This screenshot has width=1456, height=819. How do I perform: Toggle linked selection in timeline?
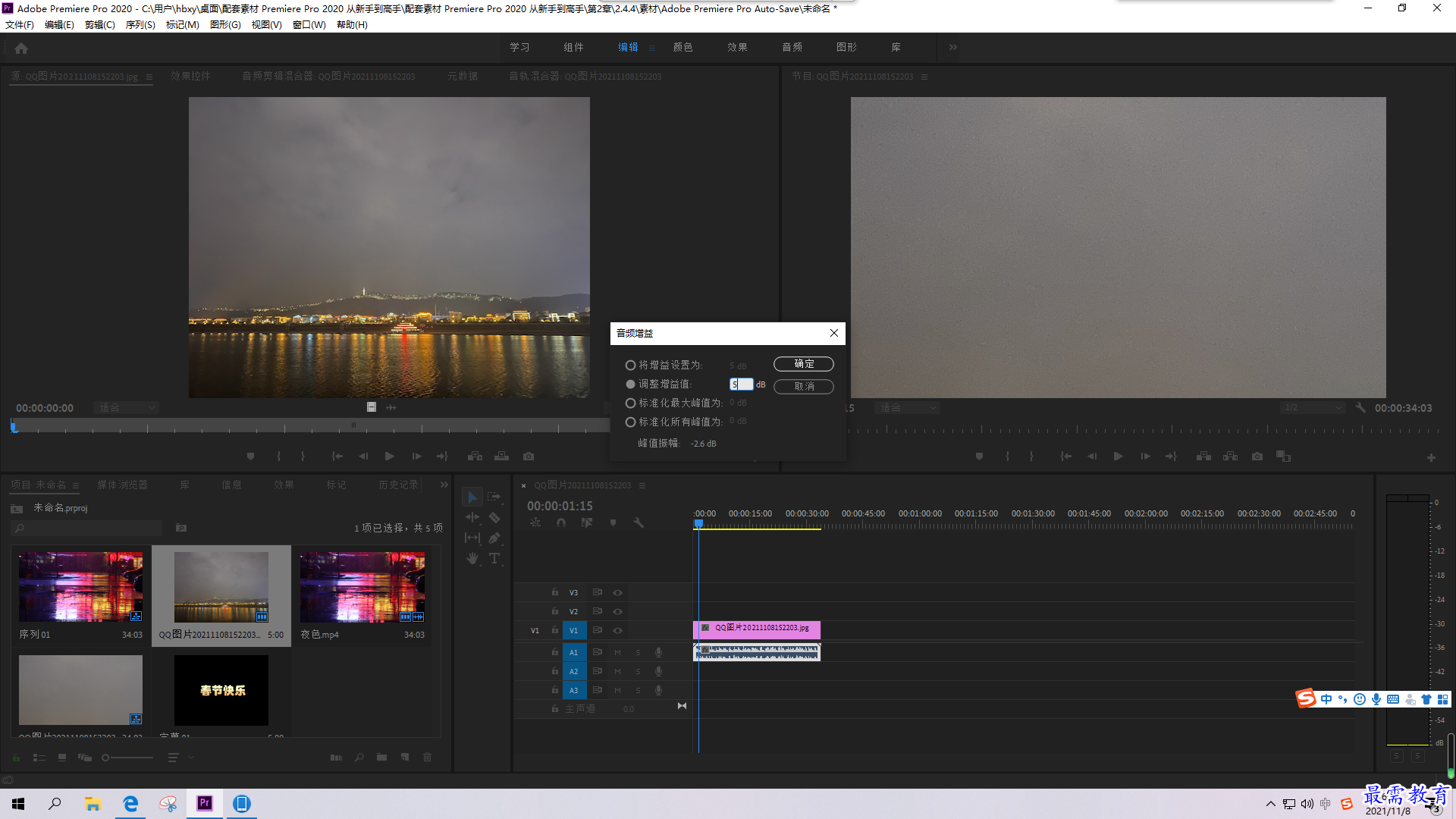(586, 522)
